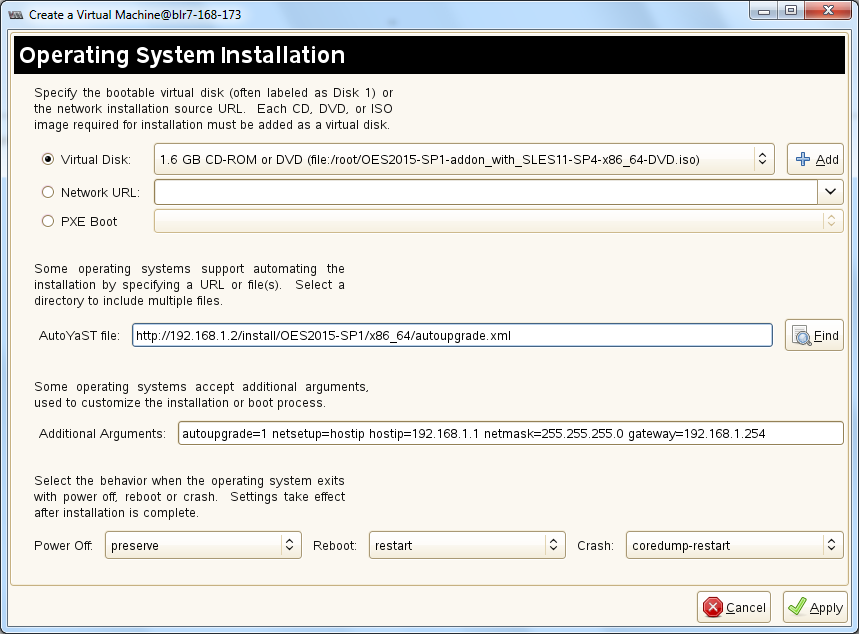The image size is (859, 634).
Task: Expand the Network URL combo box arrow
Action: pos(831,191)
